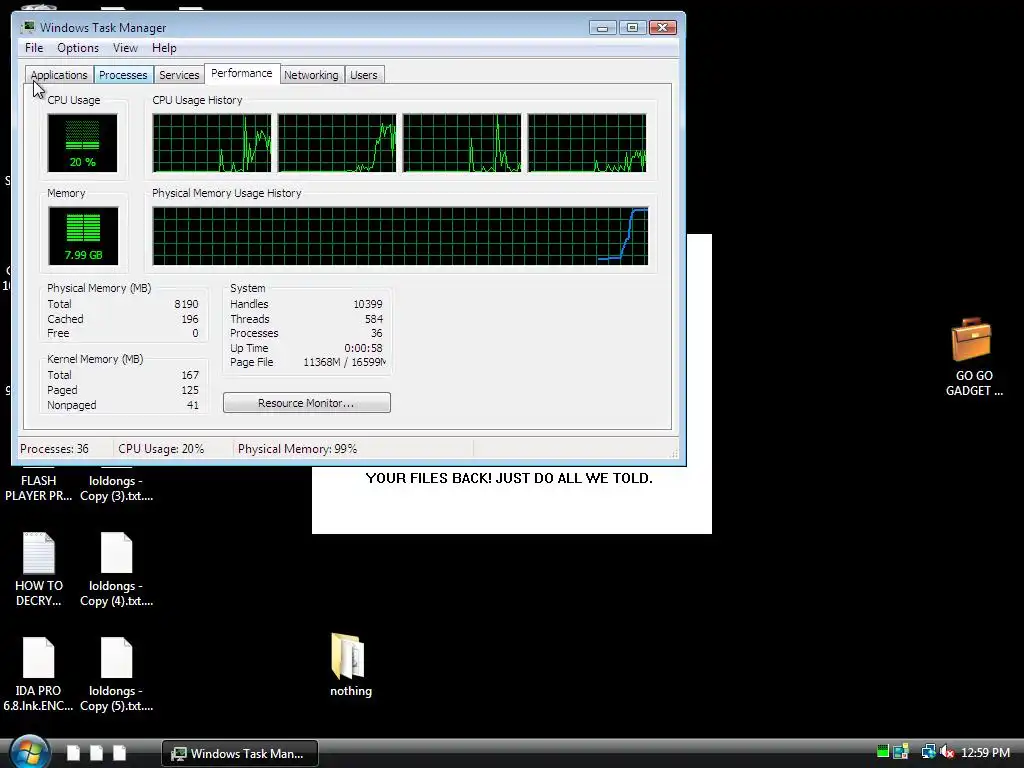This screenshot has height=768, width=1024.
Task: Switch to the Services tab
Action: (179, 75)
